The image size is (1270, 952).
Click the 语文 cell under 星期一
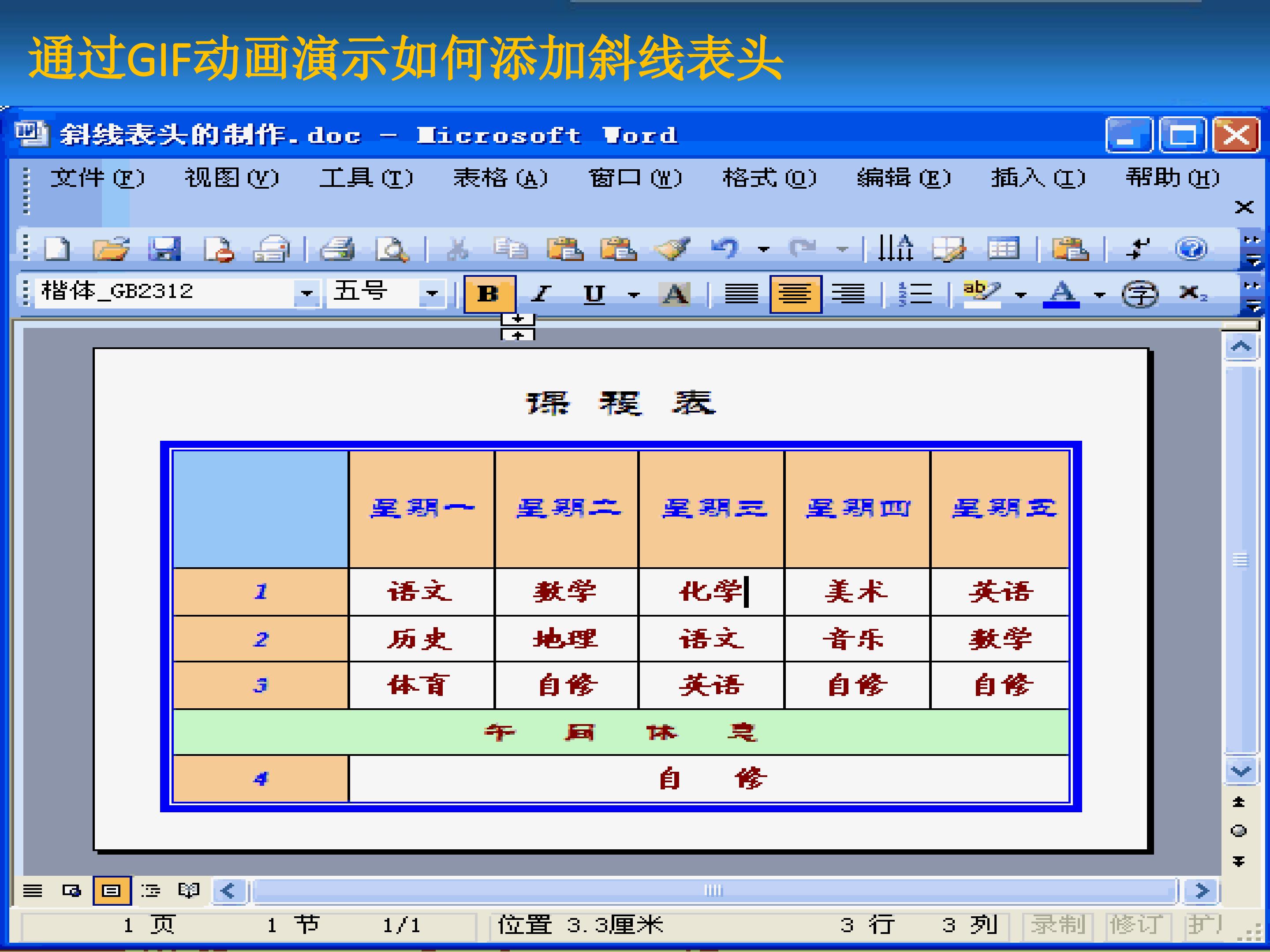[x=420, y=591]
